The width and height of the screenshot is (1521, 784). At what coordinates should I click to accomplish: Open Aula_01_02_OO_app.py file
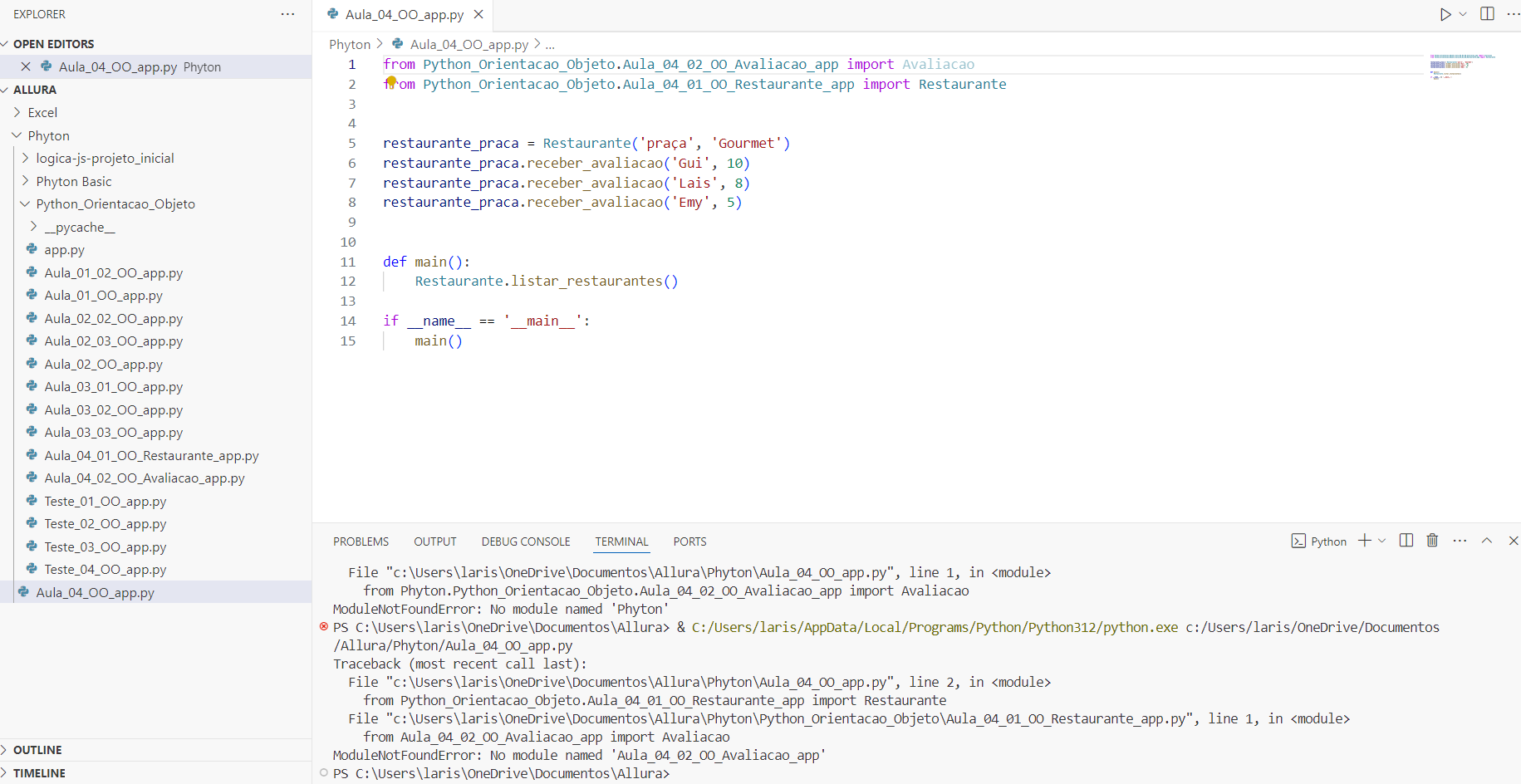(113, 272)
